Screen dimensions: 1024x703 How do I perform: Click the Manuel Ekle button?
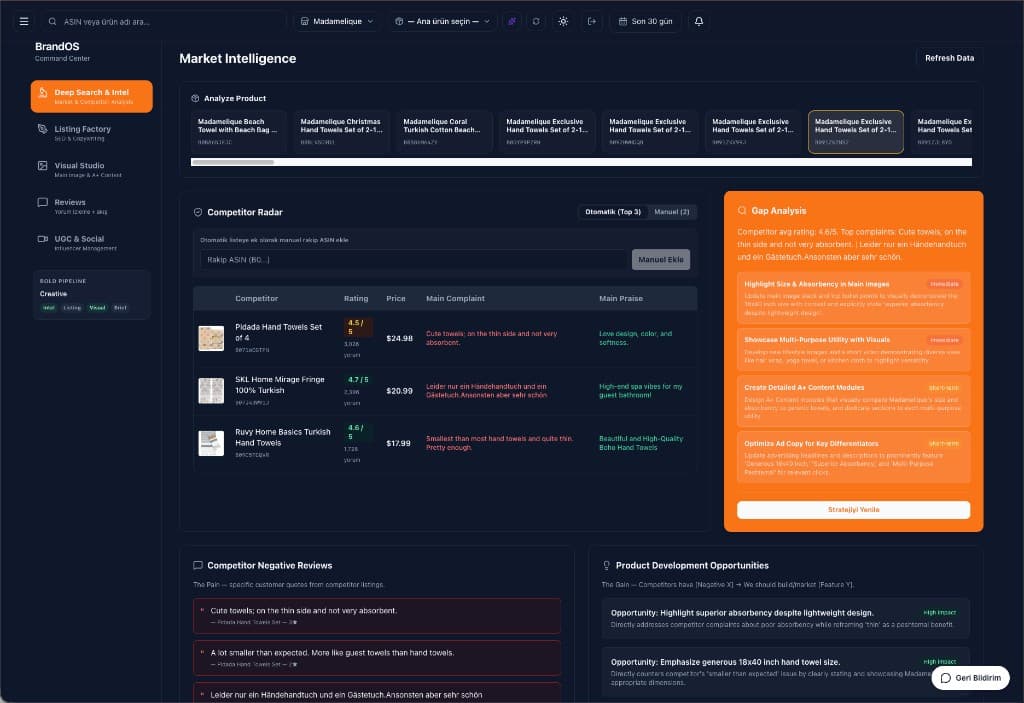coord(660,259)
